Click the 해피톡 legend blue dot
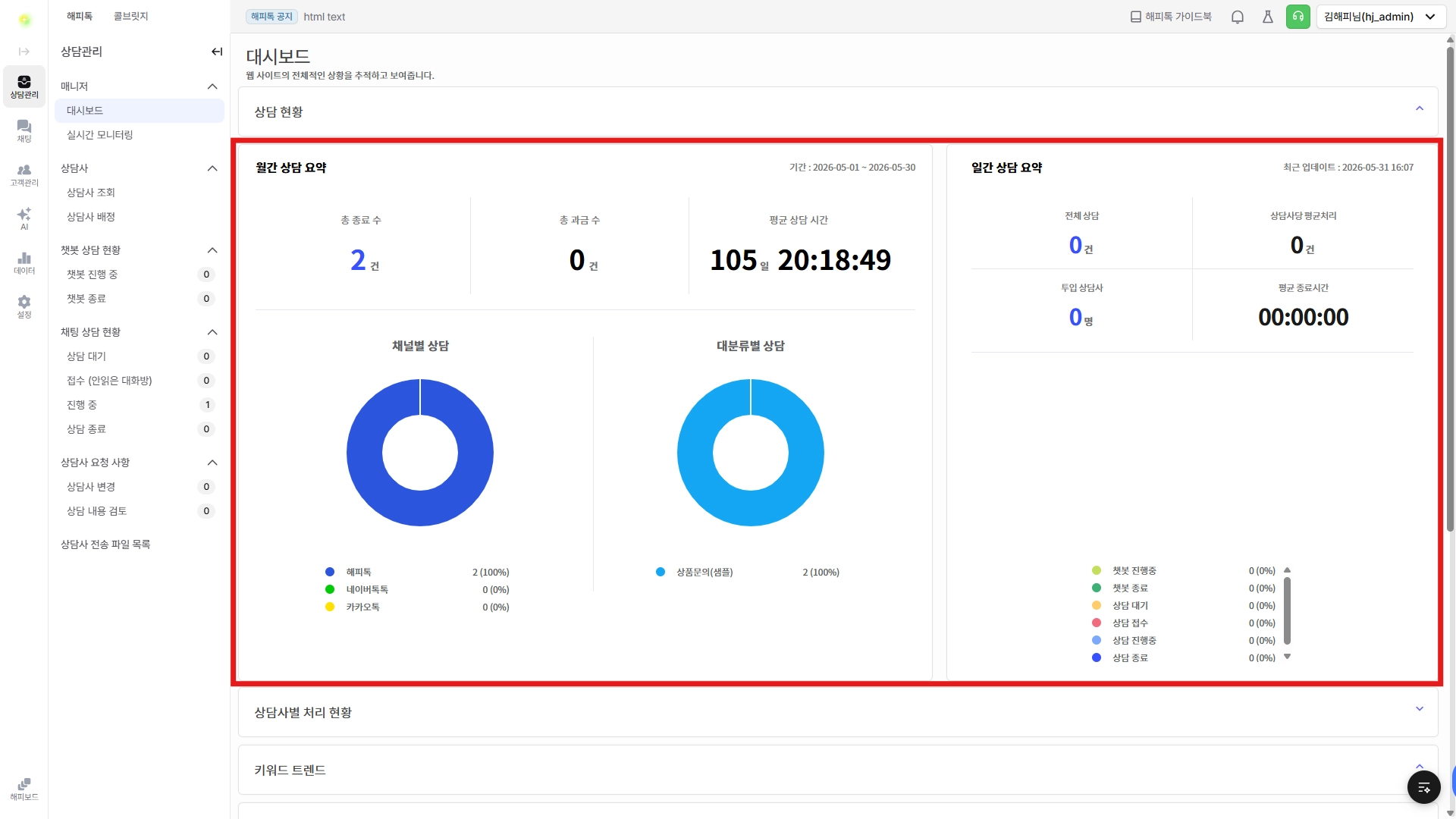 330,572
